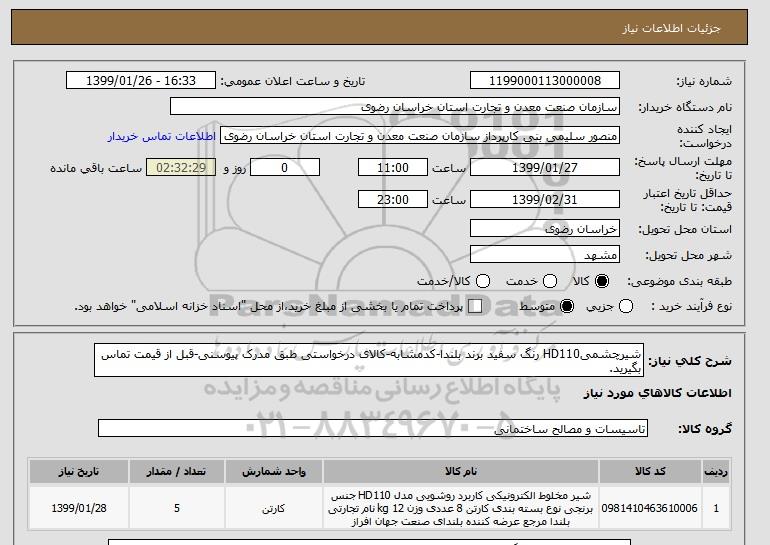Click product code 098141046310006 cell
The image size is (770, 545).
(650, 508)
